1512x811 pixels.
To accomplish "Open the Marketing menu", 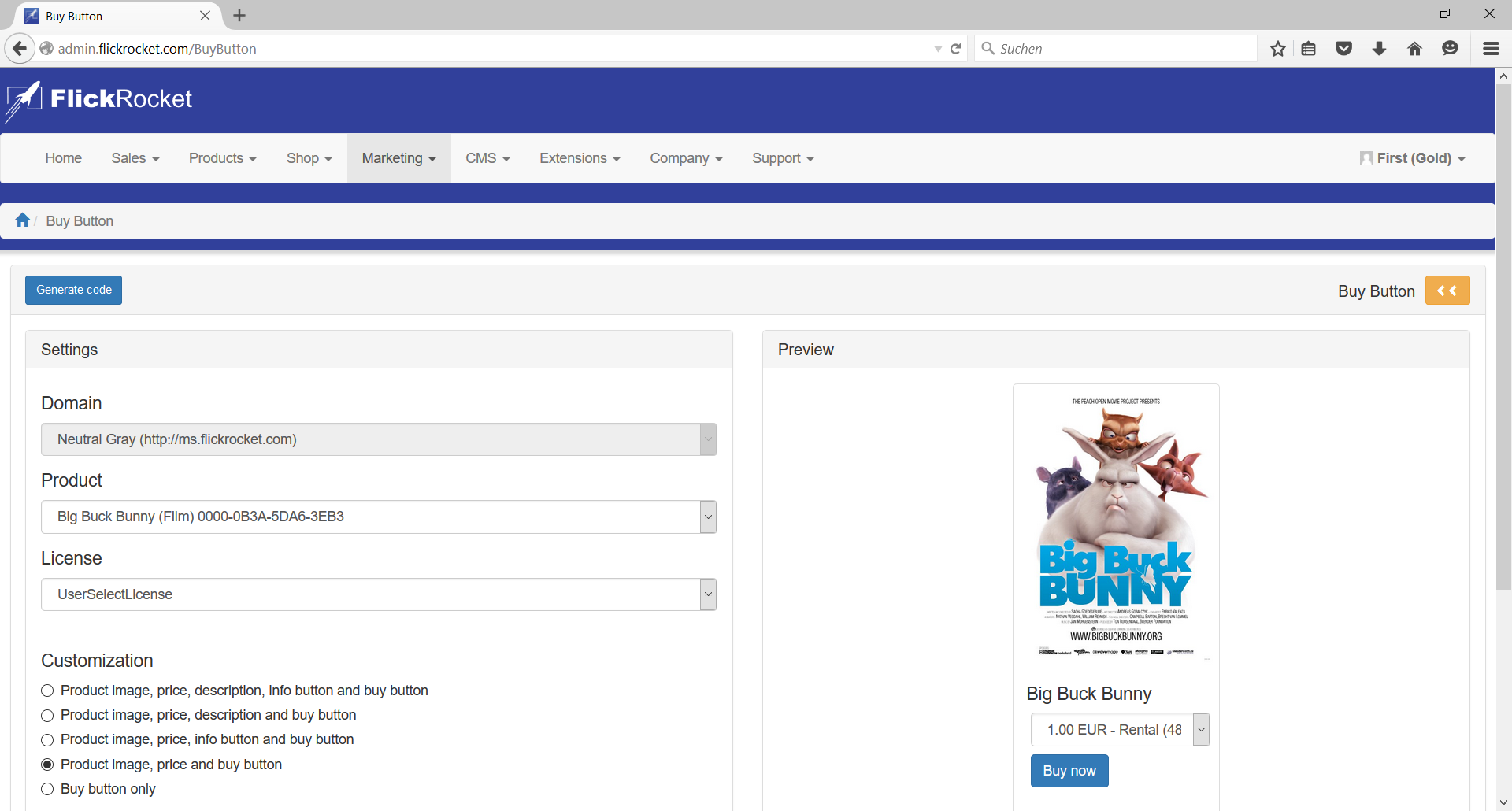I will pos(399,158).
